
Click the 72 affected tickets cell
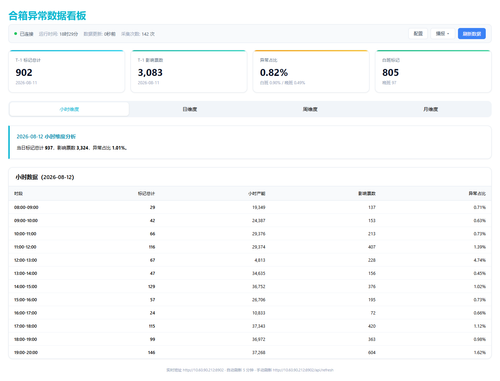tap(373, 313)
